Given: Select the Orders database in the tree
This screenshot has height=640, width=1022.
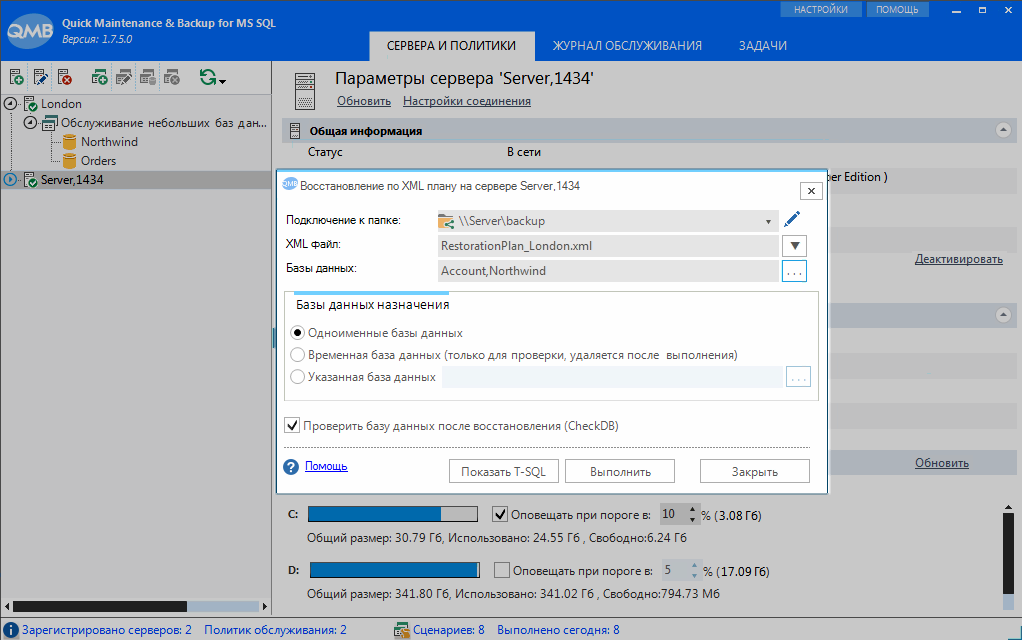Looking at the screenshot, I should click(98, 160).
